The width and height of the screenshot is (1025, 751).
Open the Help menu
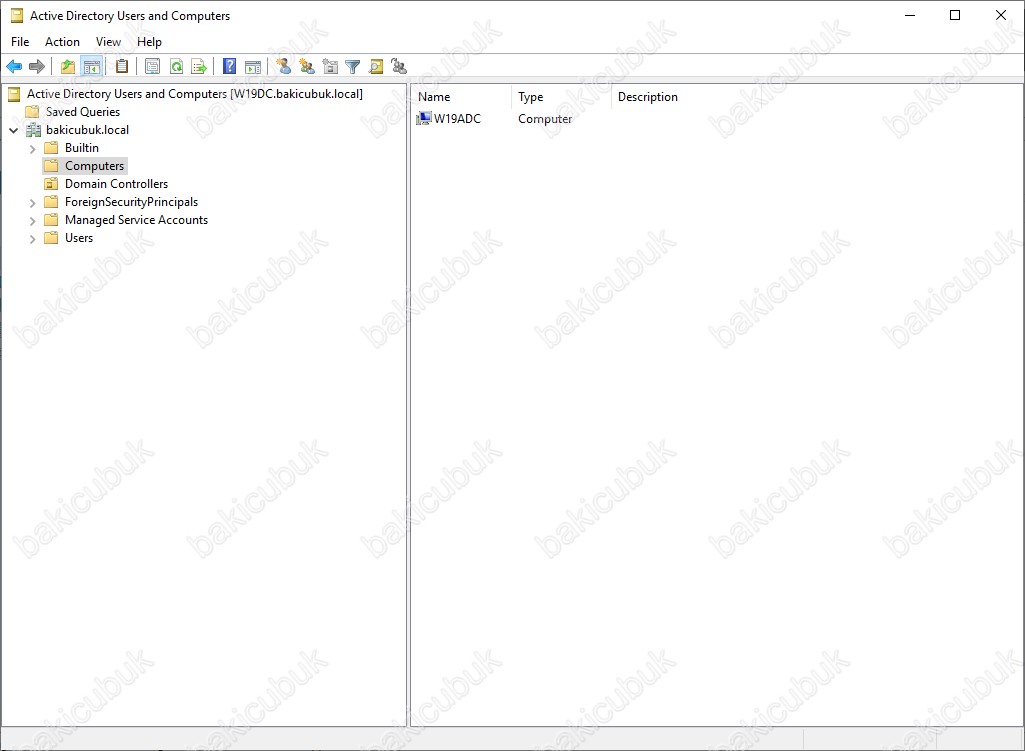149,42
